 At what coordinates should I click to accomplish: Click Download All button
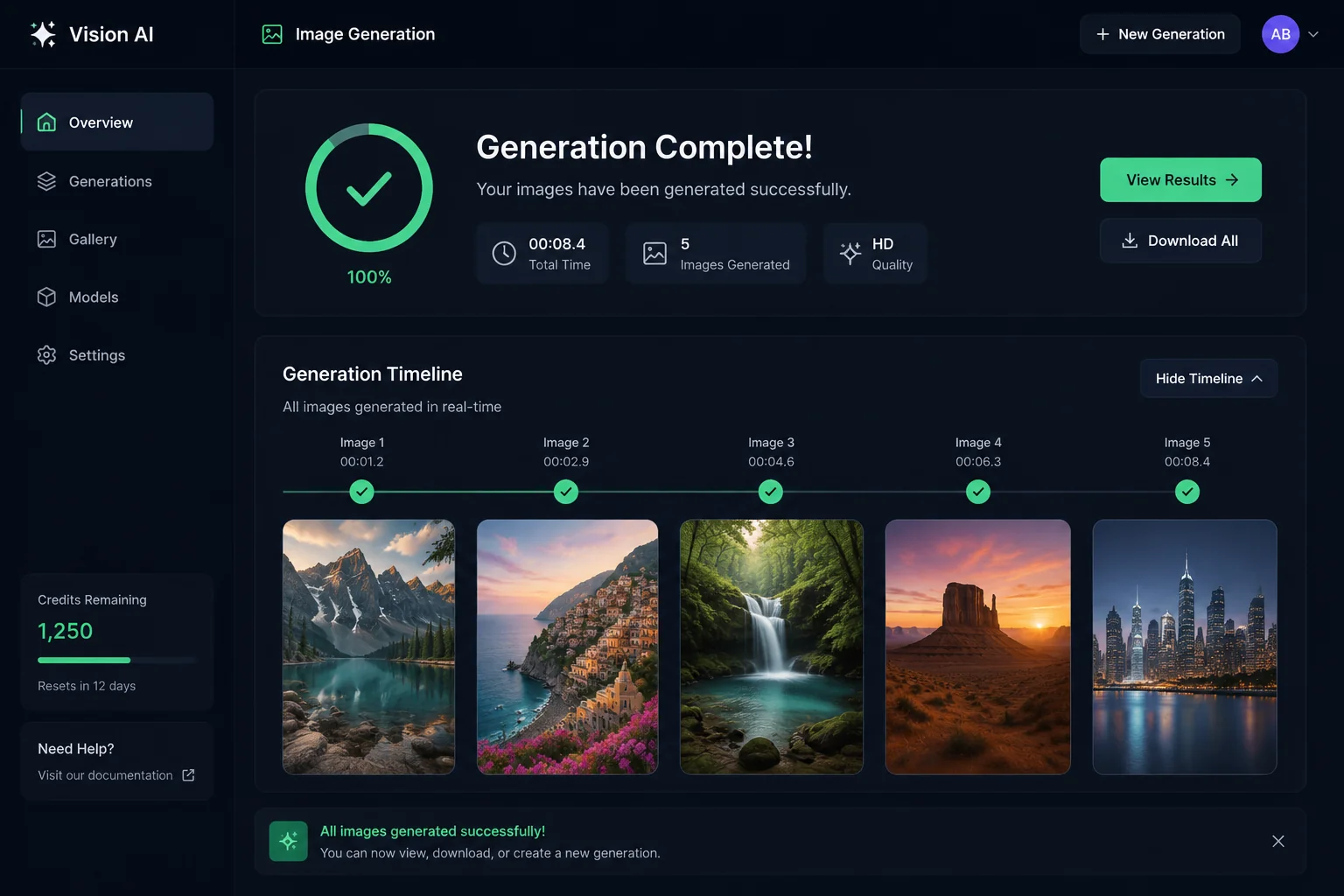(1180, 241)
